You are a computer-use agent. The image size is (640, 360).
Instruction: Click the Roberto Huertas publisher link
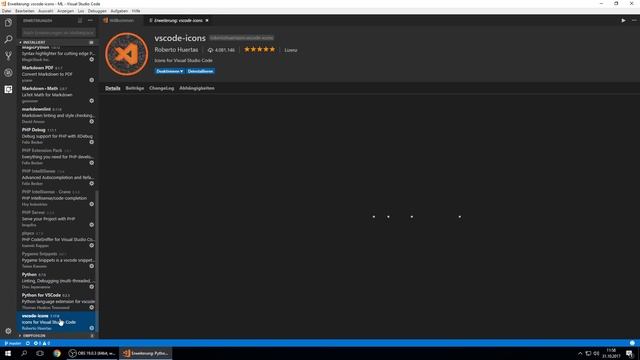point(176,50)
